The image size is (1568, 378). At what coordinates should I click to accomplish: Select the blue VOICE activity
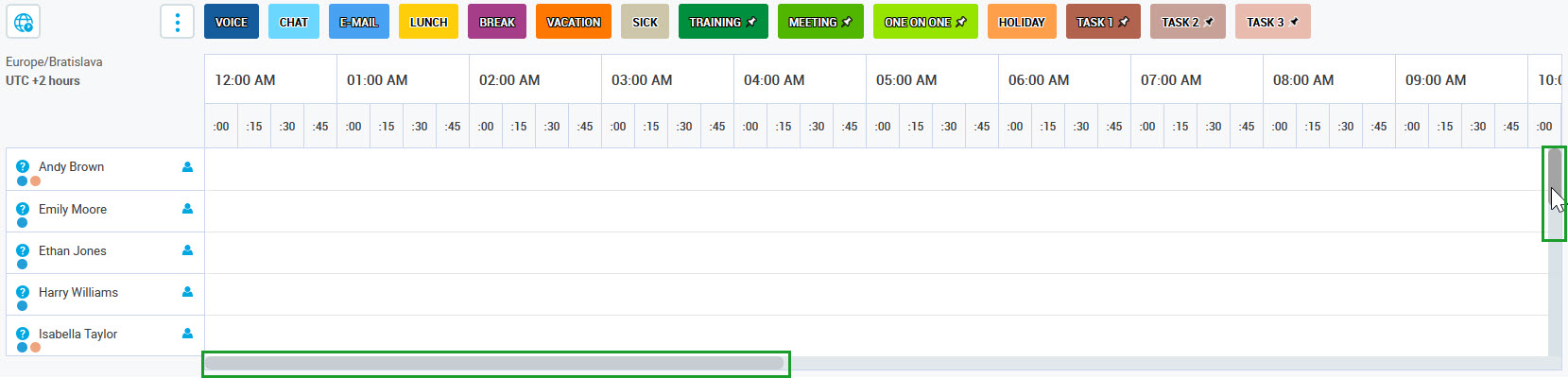tap(232, 22)
